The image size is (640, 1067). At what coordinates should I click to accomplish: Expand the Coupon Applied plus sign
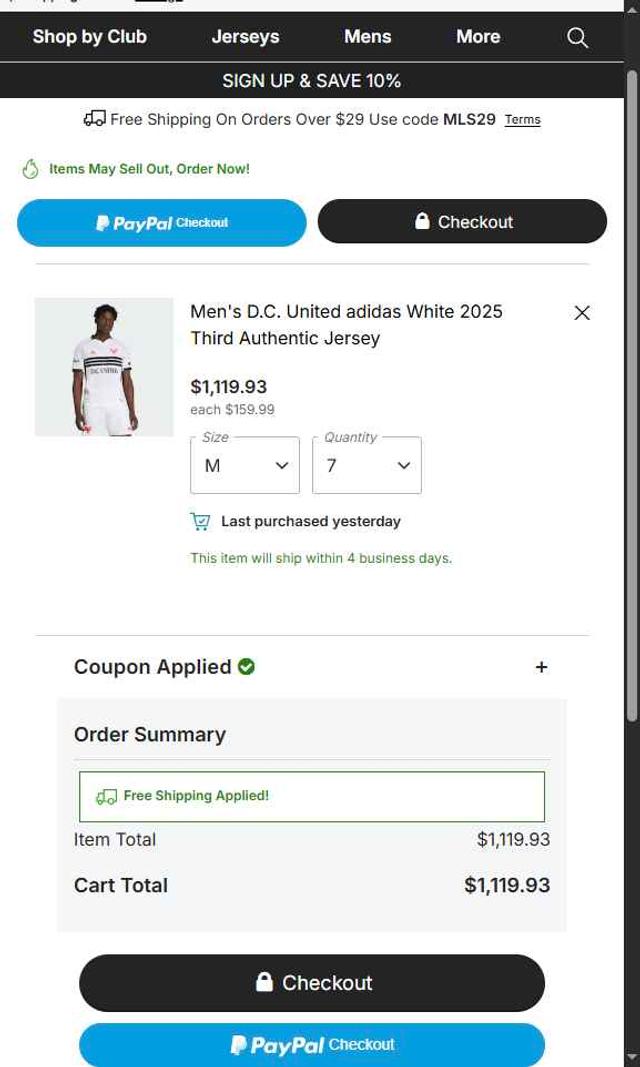tap(541, 667)
